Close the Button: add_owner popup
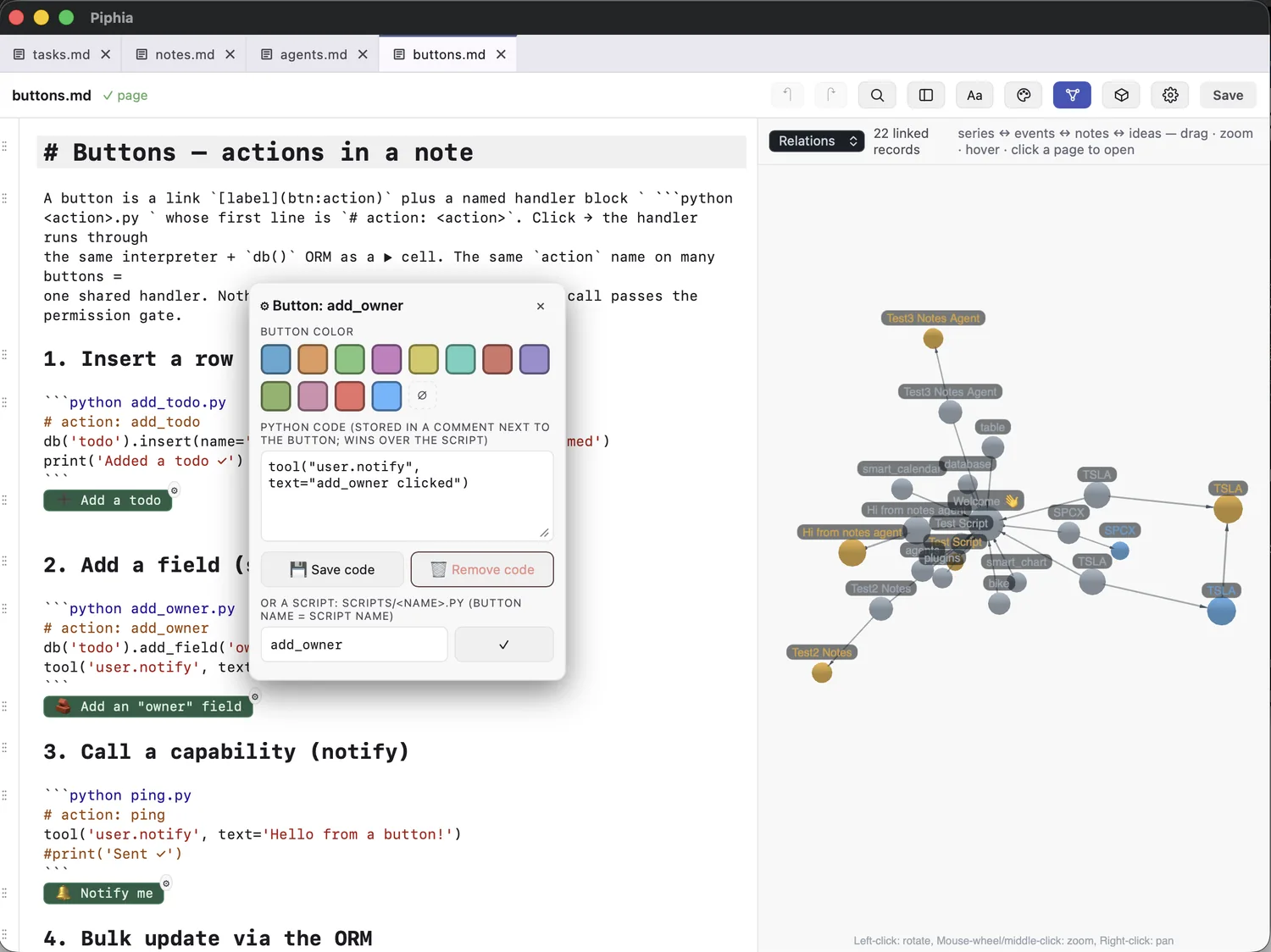 tap(541, 306)
